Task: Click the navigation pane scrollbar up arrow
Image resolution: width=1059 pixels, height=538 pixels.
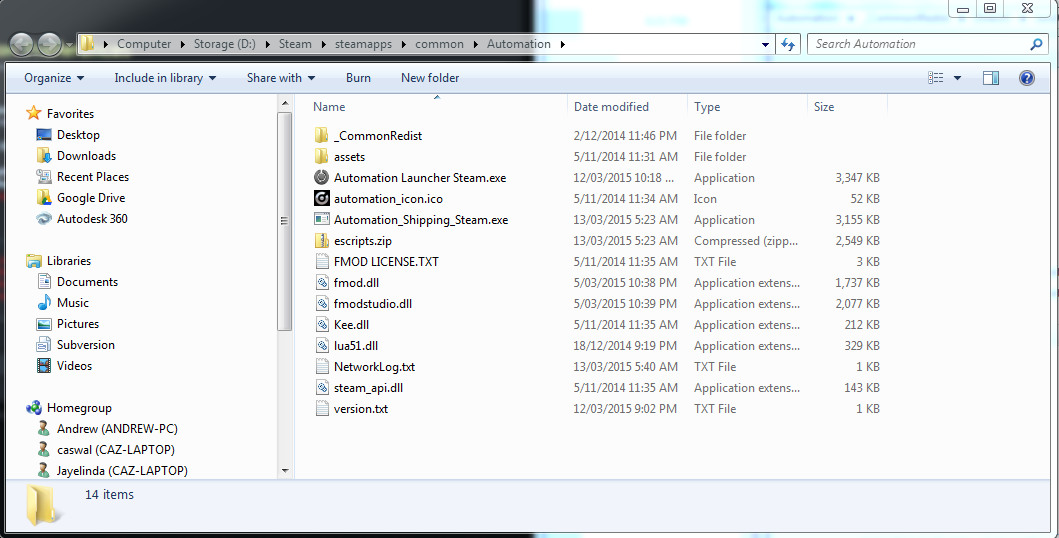Action: (x=284, y=103)
